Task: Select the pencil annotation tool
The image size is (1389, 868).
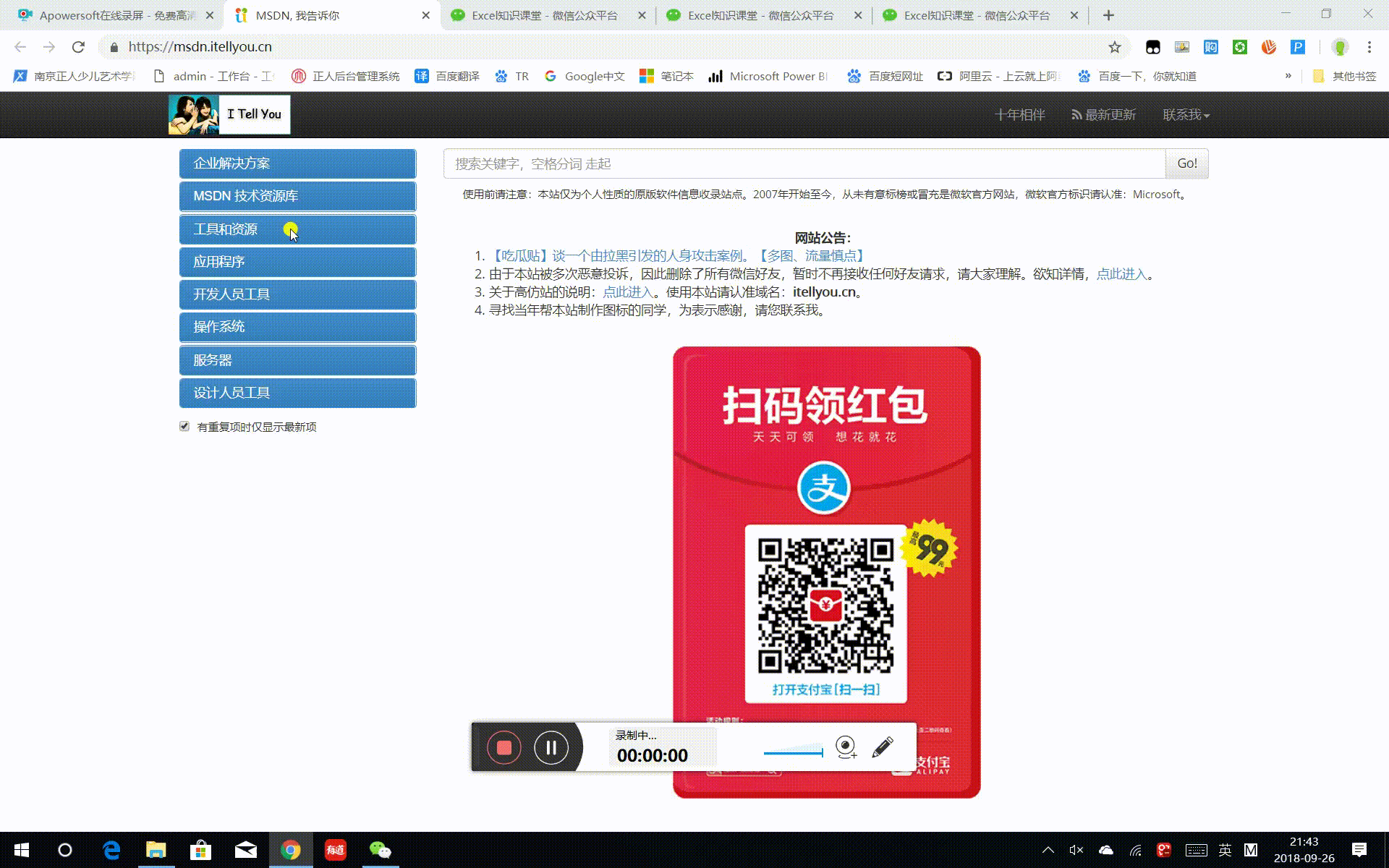Action: tap(883, 746)
